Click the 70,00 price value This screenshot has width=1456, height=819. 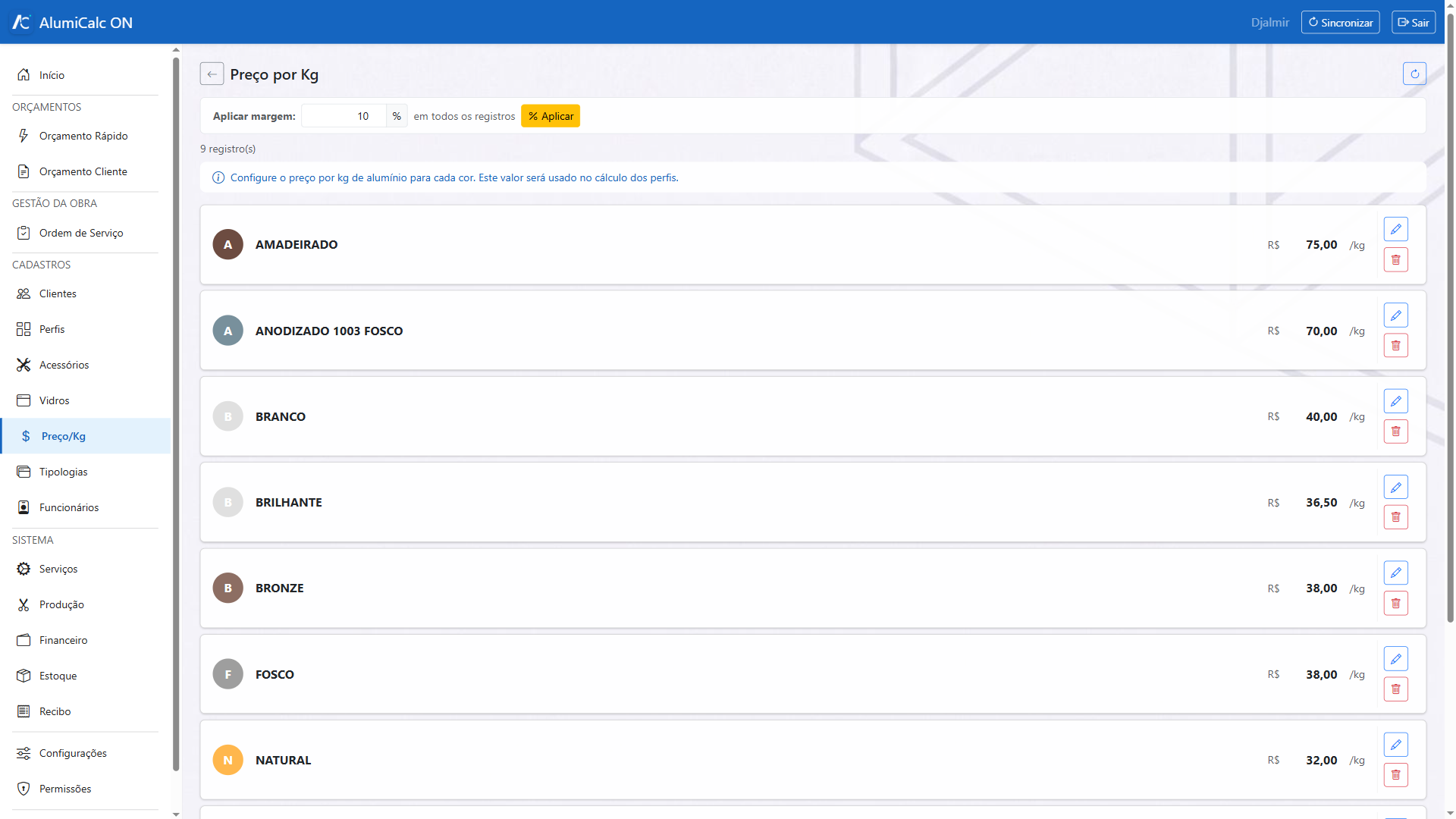point(1321,331)
